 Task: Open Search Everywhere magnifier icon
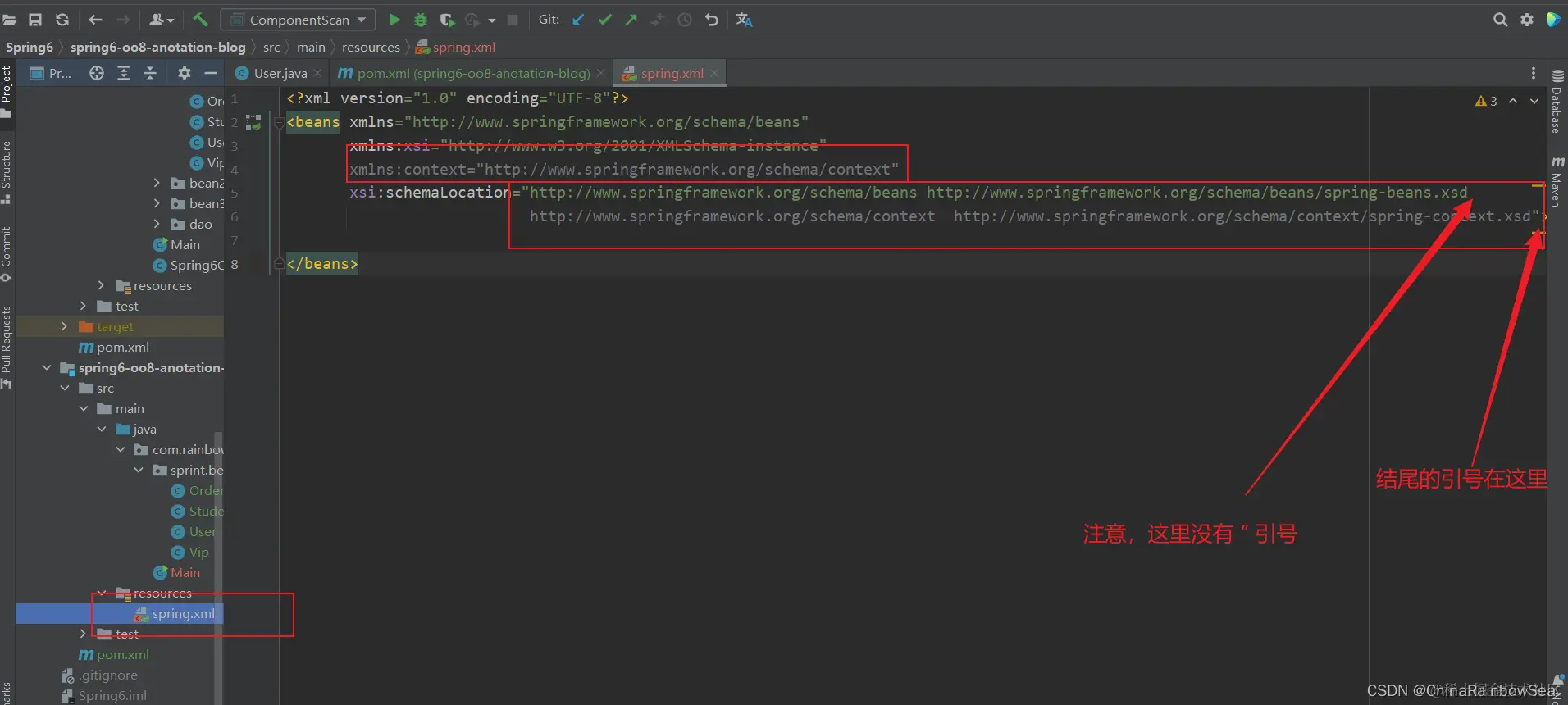point(1500,20)
